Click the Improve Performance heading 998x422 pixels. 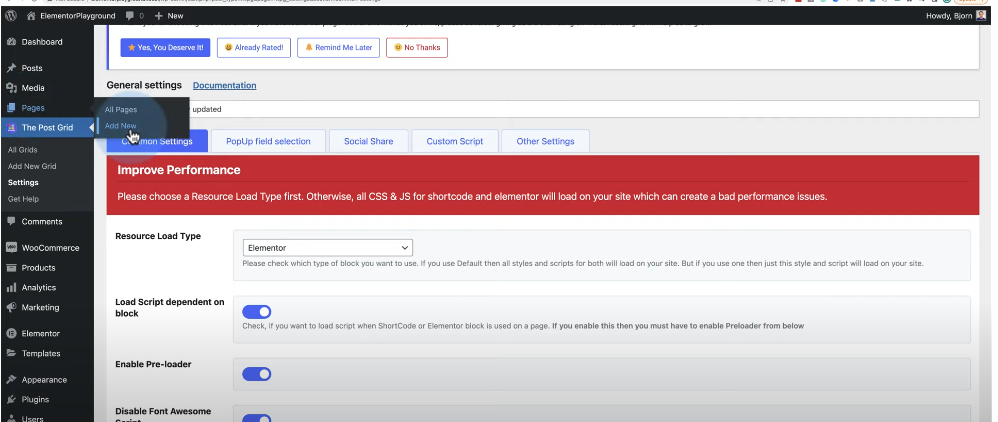[179, 170]
